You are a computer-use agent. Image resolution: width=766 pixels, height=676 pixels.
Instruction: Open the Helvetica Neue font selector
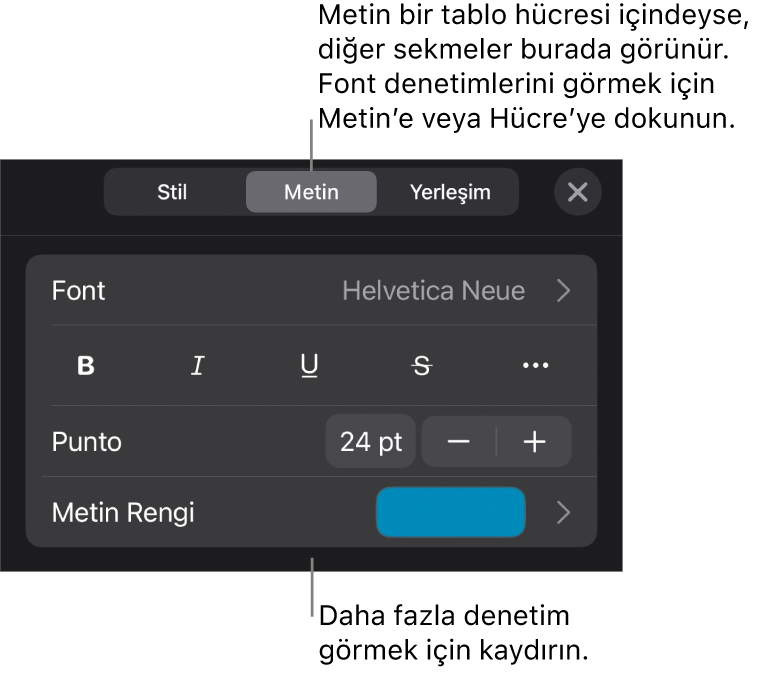coord(434,291)
